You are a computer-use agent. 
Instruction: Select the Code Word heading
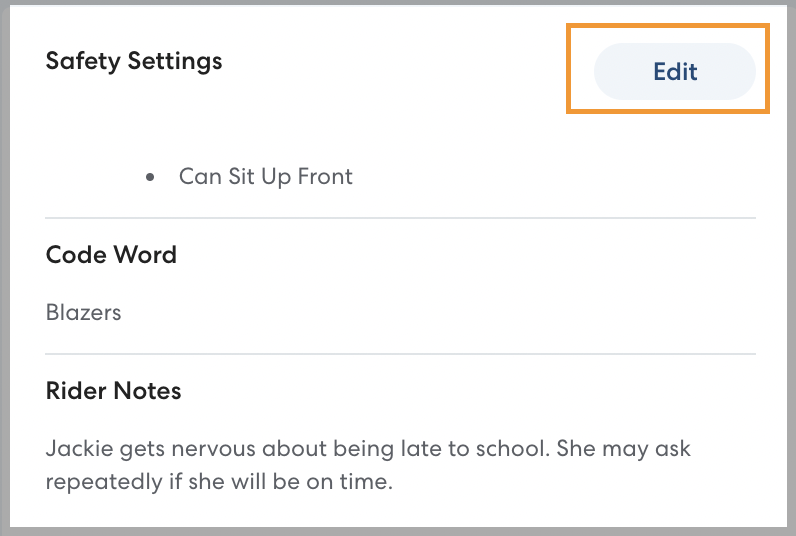click(x=111, y=254)
